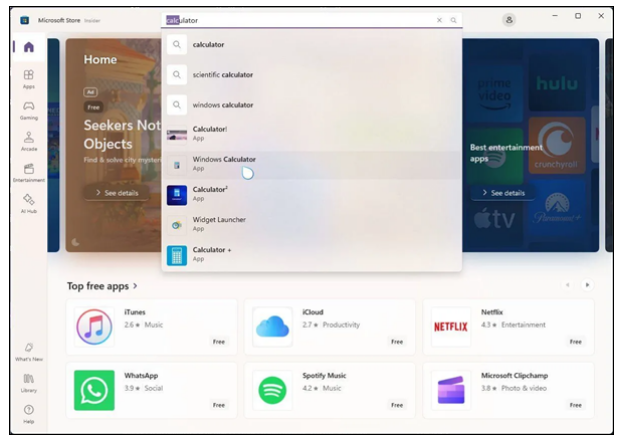This screenshot has height=439, width=620.
Task: Open Help in the sidebar
Action: pos(28,414)
